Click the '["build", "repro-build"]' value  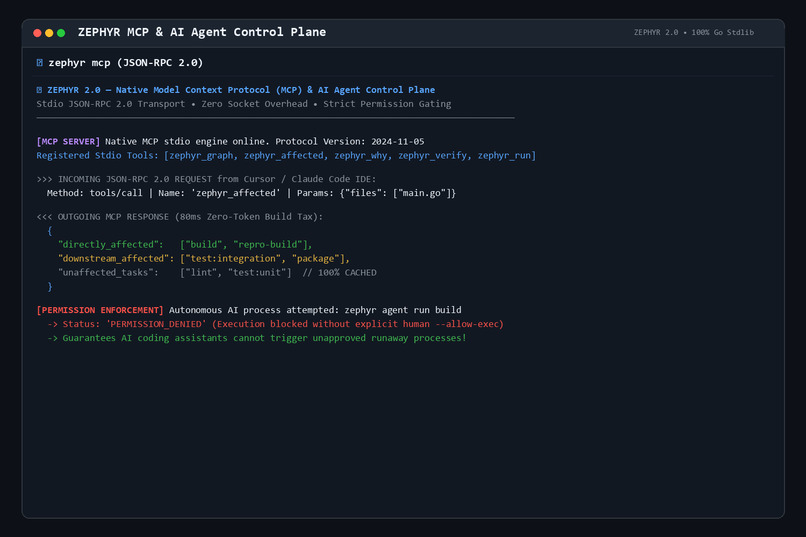click(244, 245)
